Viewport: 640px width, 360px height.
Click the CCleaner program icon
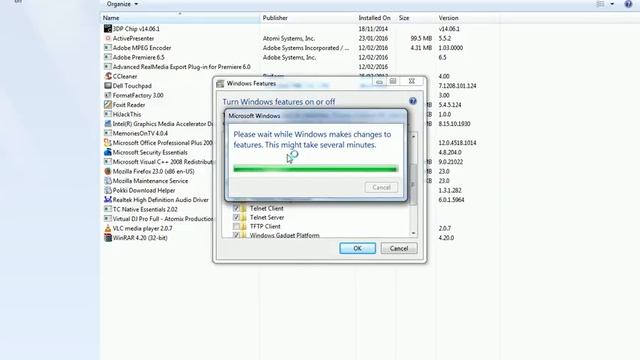point(108,76)
